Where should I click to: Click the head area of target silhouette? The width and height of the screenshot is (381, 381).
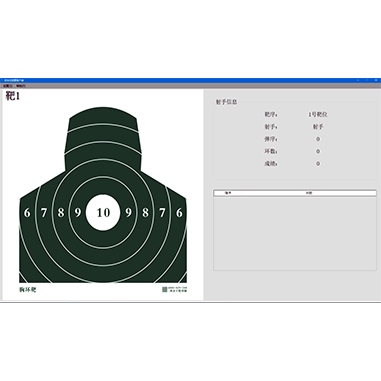(103, 133)
